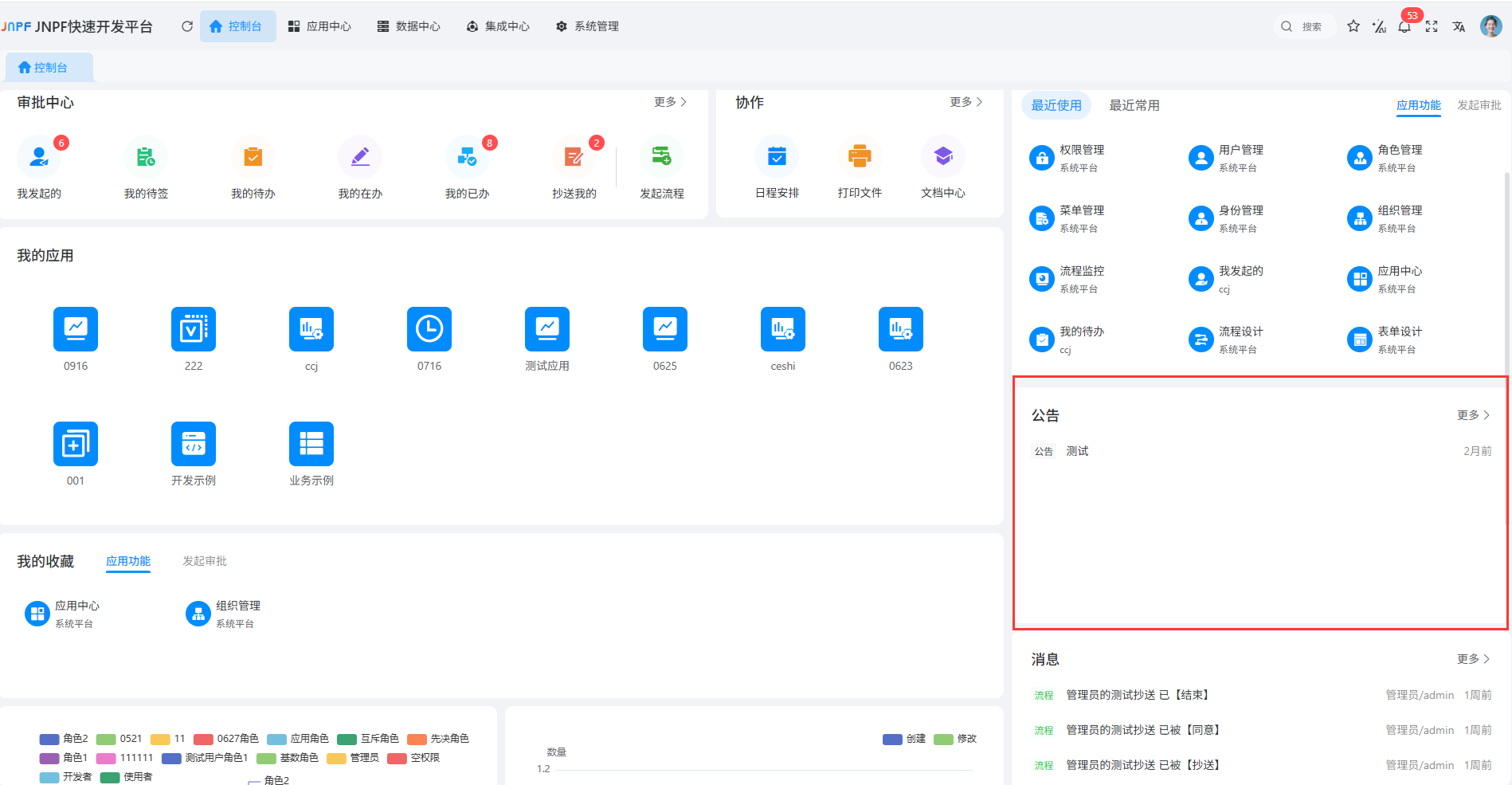Open the 打印文件 printer icon
1512x785 pixels.
860,158
